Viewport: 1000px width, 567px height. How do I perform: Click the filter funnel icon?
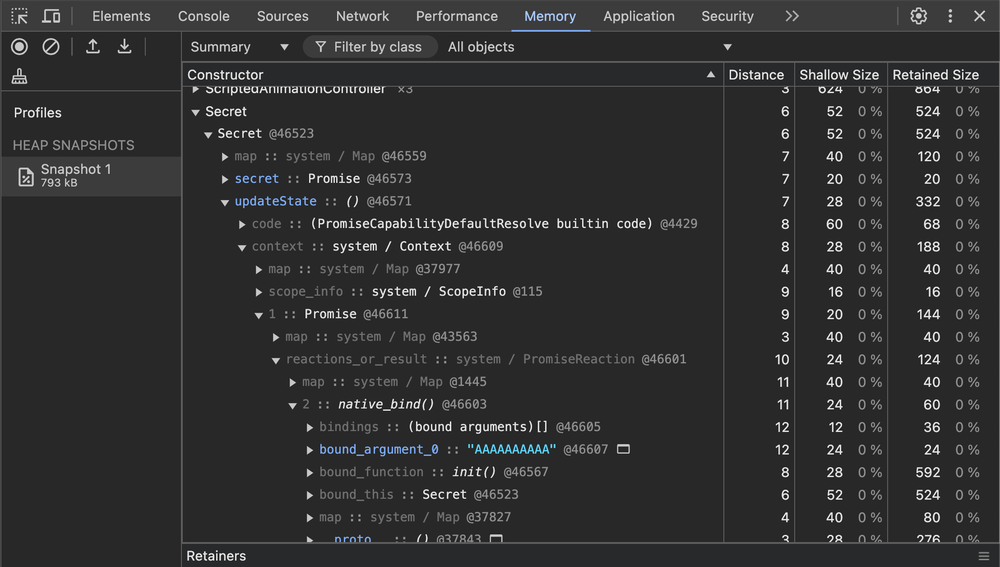point(321,47)
